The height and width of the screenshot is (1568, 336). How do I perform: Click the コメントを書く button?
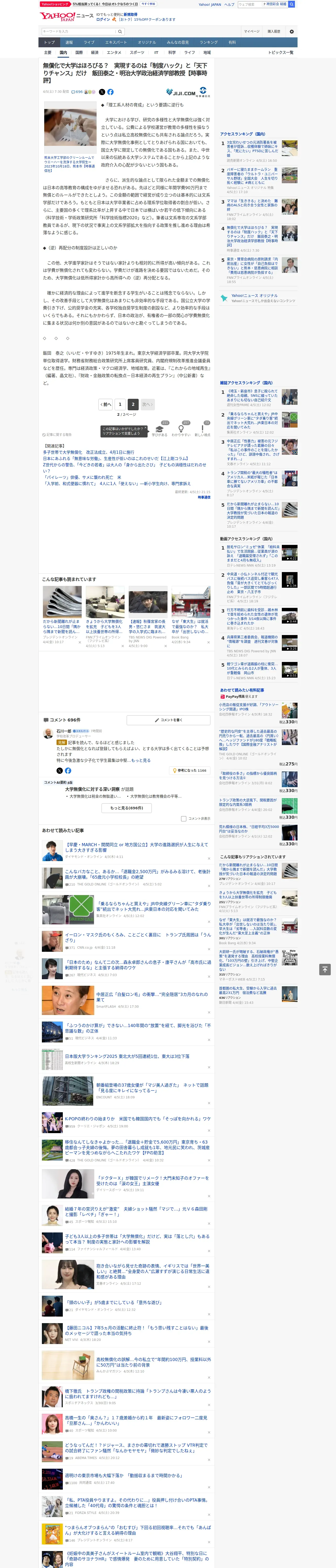pos(168,720)
